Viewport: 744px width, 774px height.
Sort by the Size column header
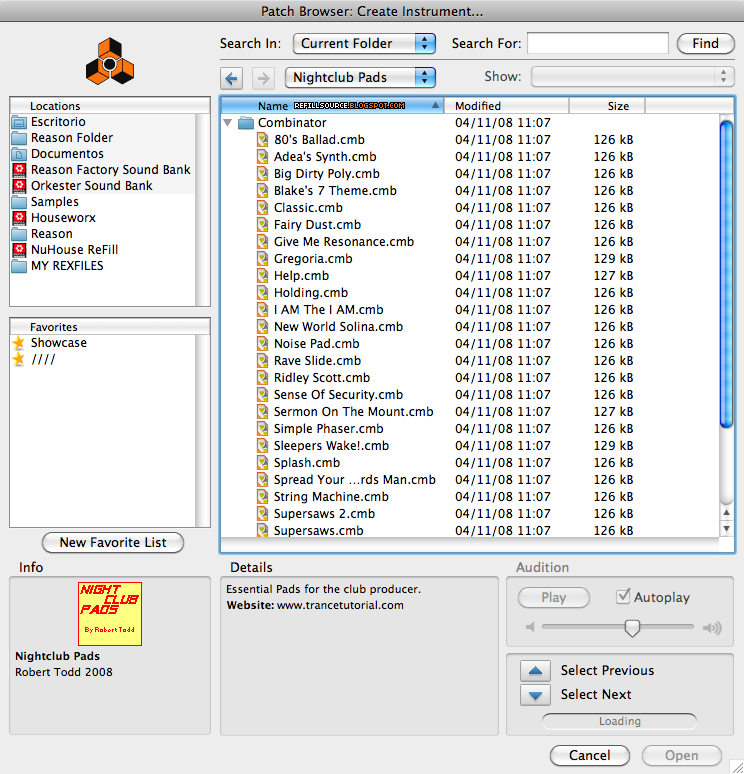click(607, 106)
